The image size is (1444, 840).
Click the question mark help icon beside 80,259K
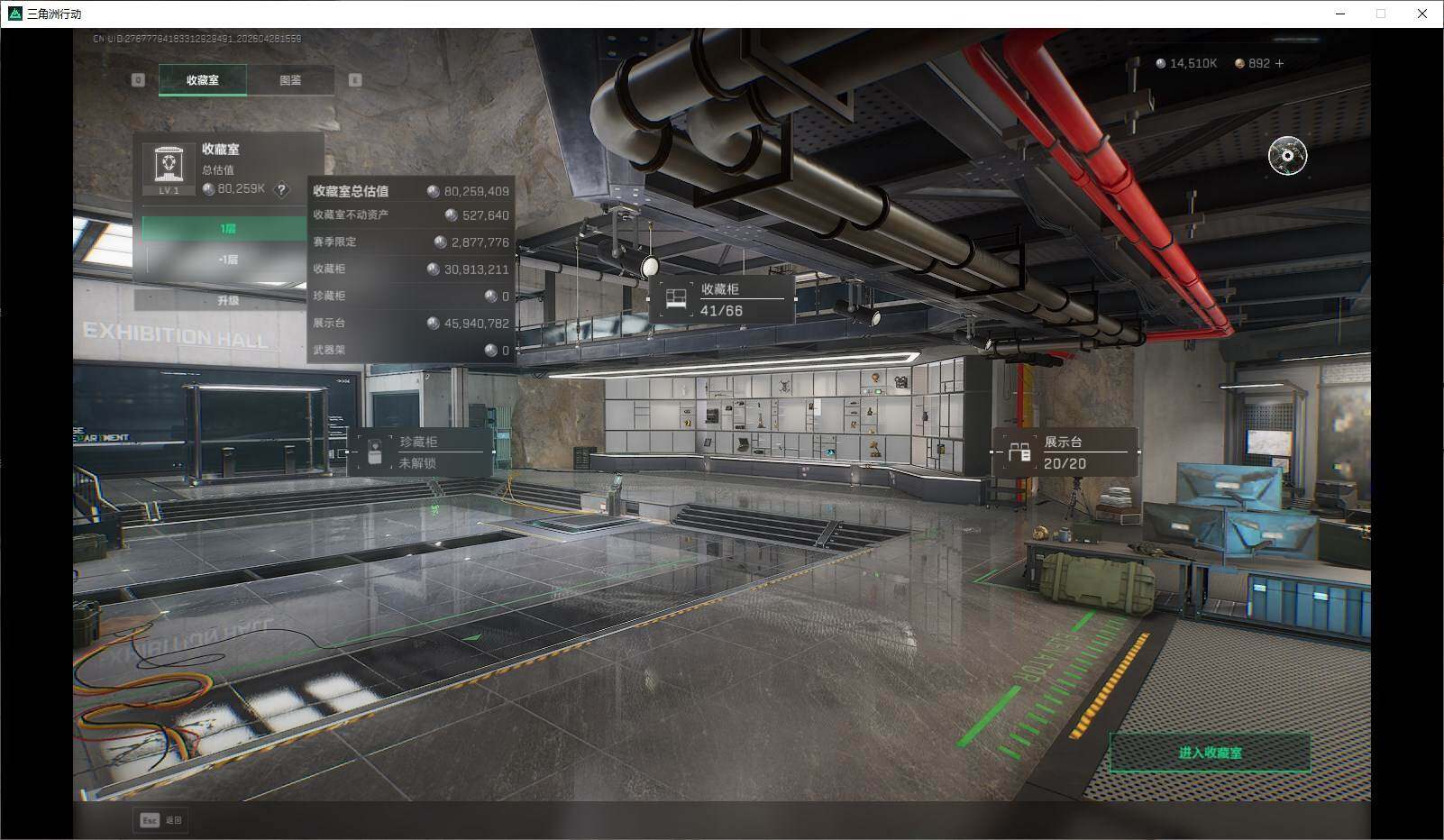(281, 189)
